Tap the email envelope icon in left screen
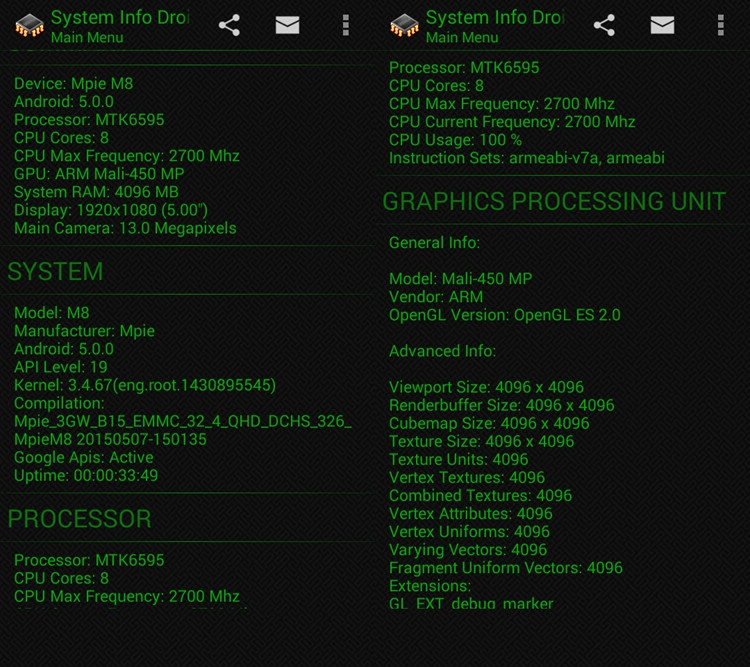Viewport: 750px width, 667px height. click(x=287, y=25)
